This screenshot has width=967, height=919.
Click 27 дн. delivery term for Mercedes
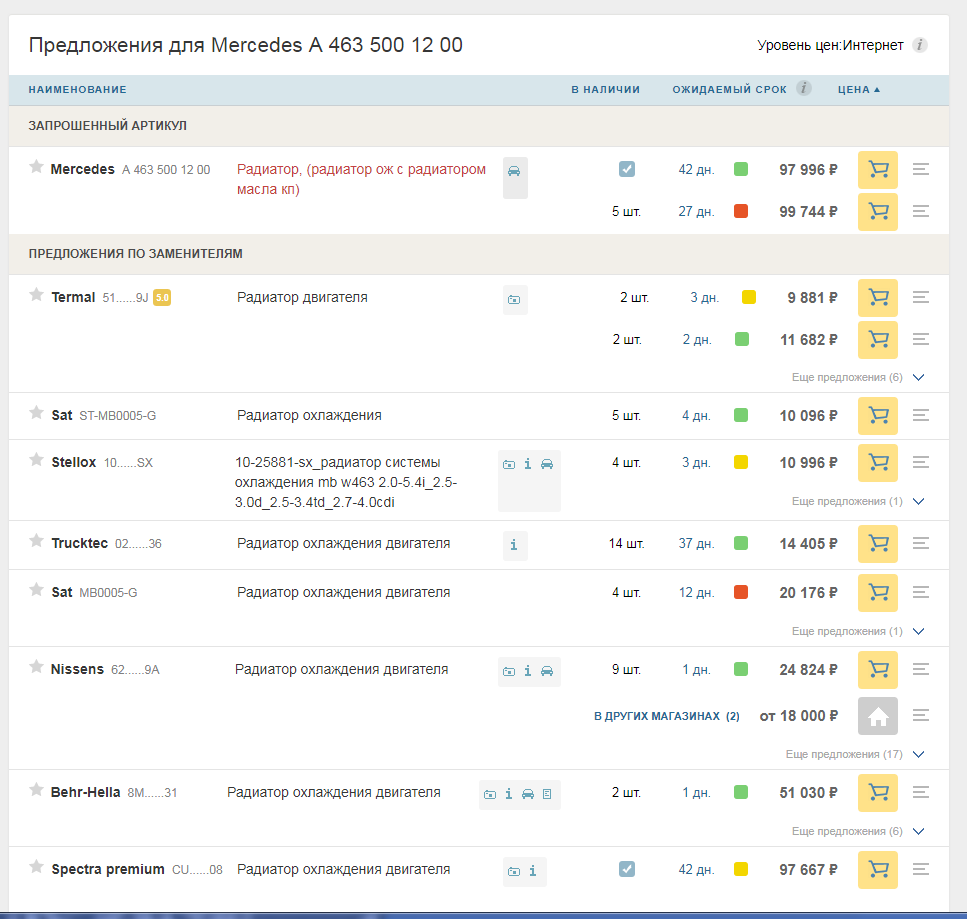696,212
